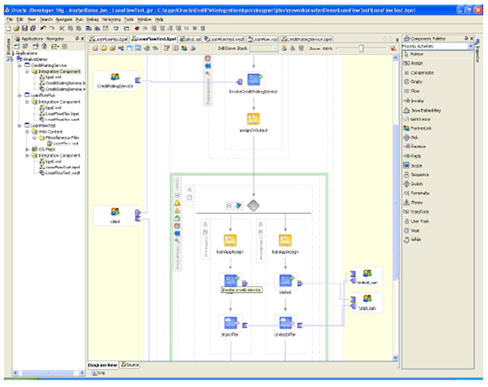Select the invokeCreditRatingService node in diagram

tap(253, 83)
